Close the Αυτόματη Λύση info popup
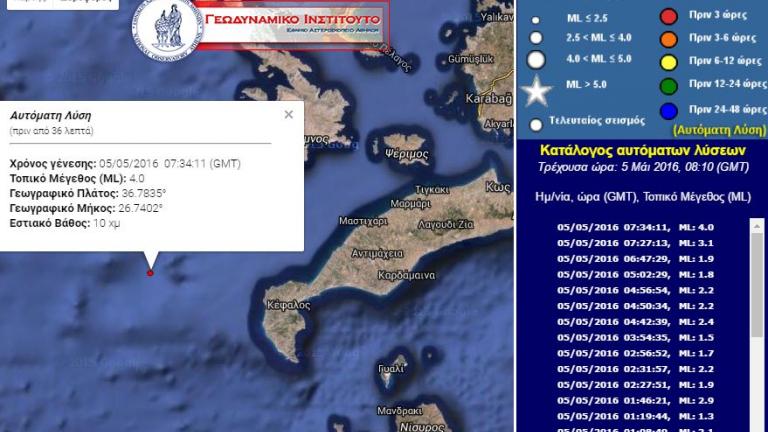 click(288, 115)
